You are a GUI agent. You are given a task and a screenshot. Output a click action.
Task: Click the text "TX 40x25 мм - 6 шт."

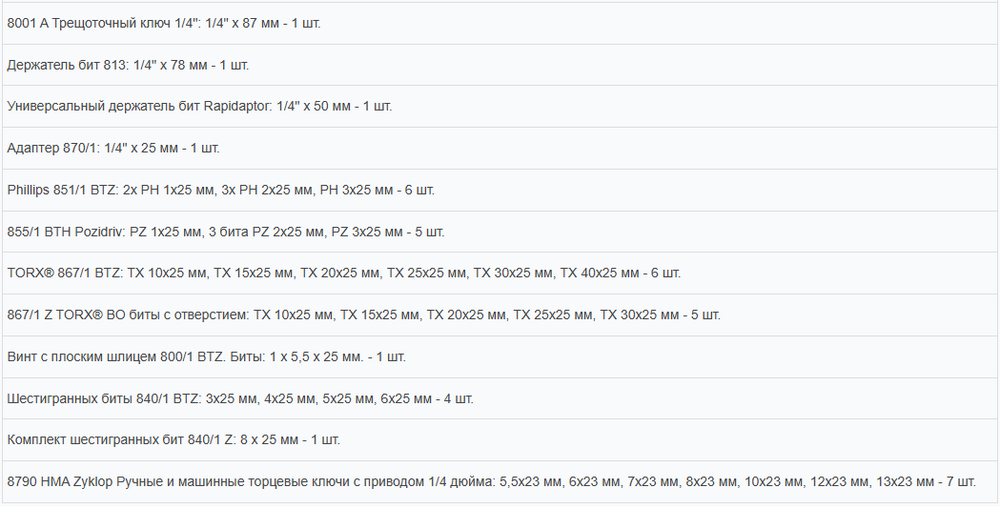[x=621, y=273]
